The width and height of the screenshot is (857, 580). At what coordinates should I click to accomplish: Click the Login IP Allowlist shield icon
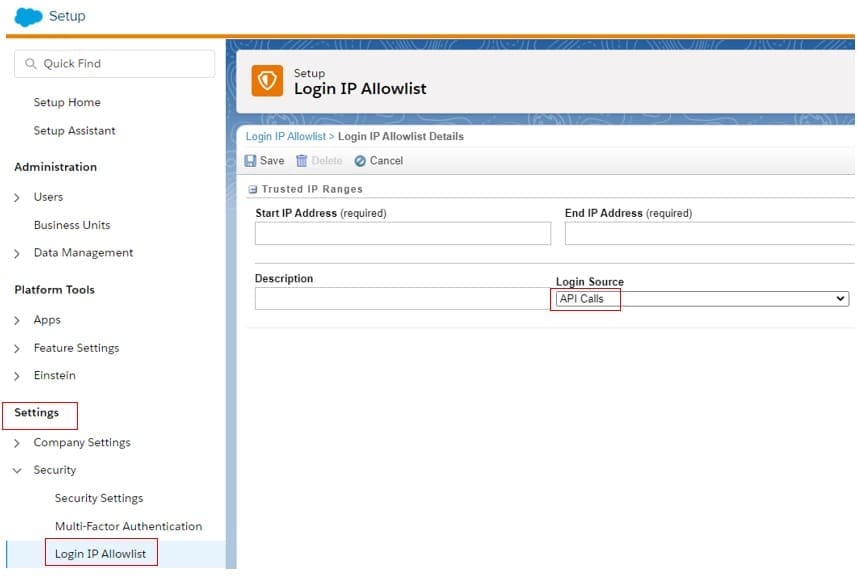point(267,81)
